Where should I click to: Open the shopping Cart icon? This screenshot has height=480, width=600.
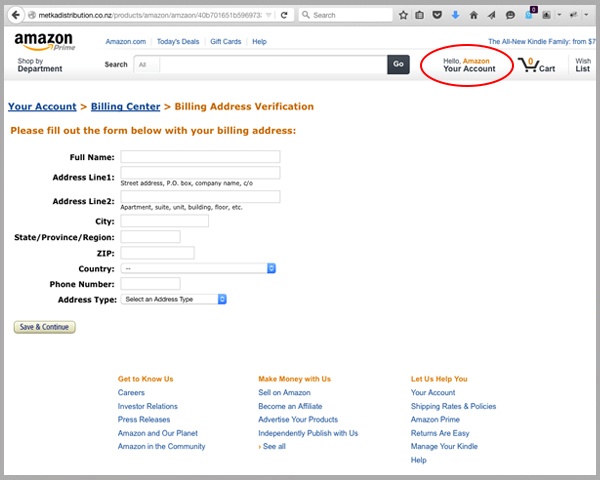coord(536,65)
